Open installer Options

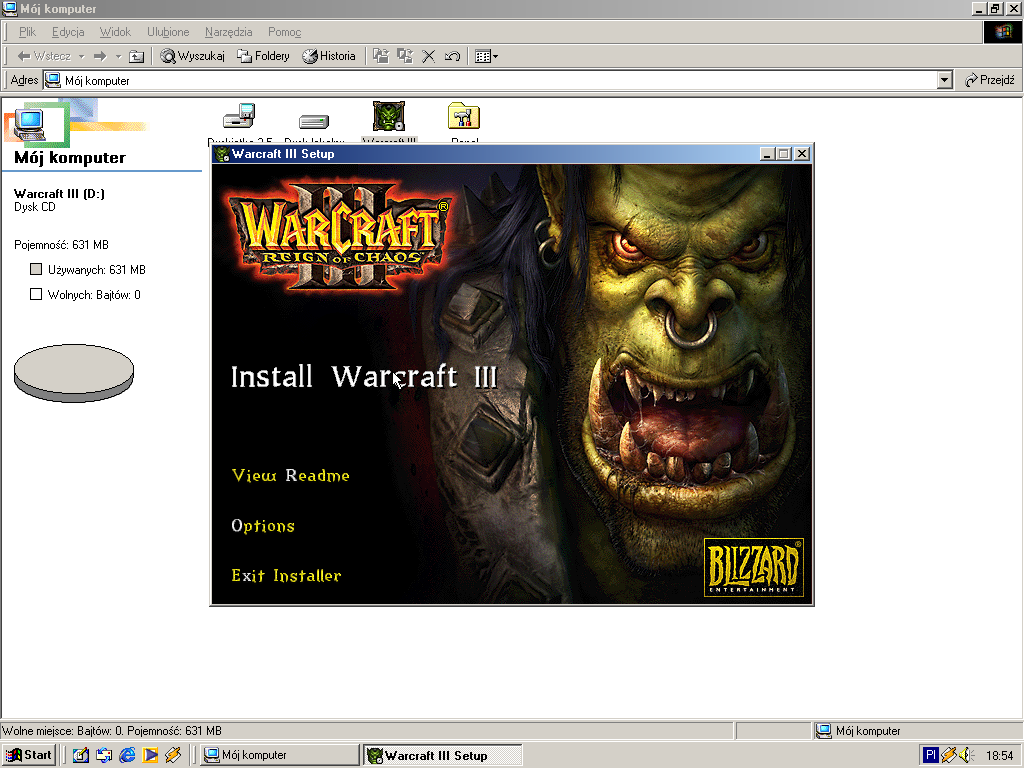pyautogui.click(x=263, y=526)
